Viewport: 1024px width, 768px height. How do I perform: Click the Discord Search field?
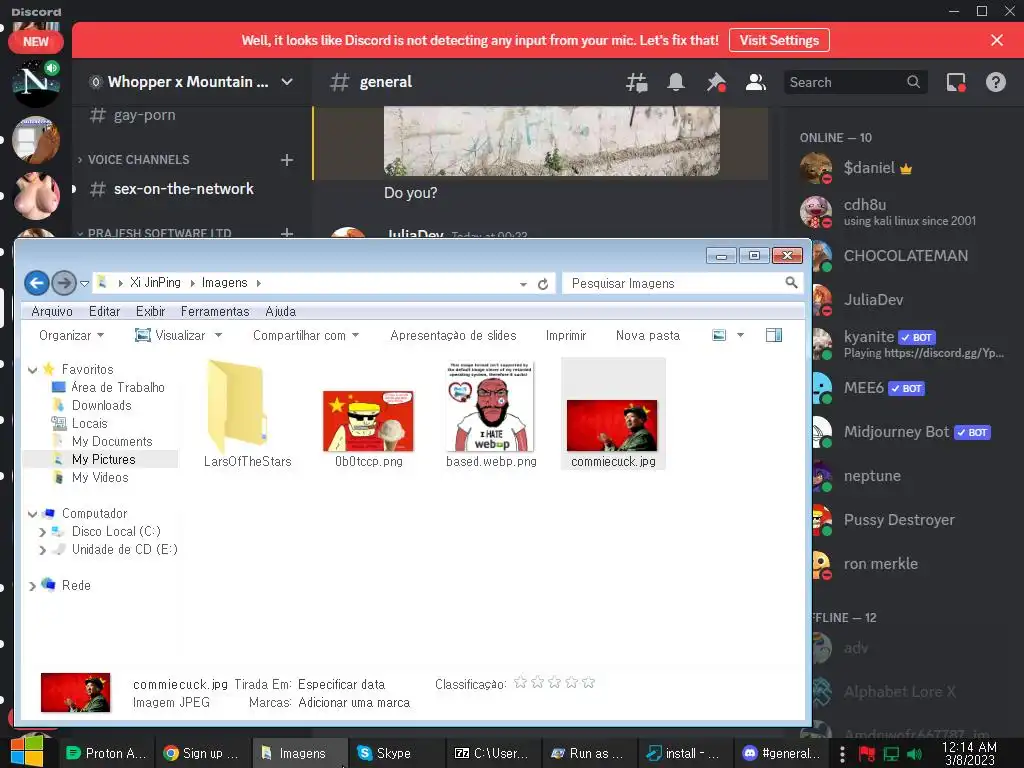coord(856,82)
